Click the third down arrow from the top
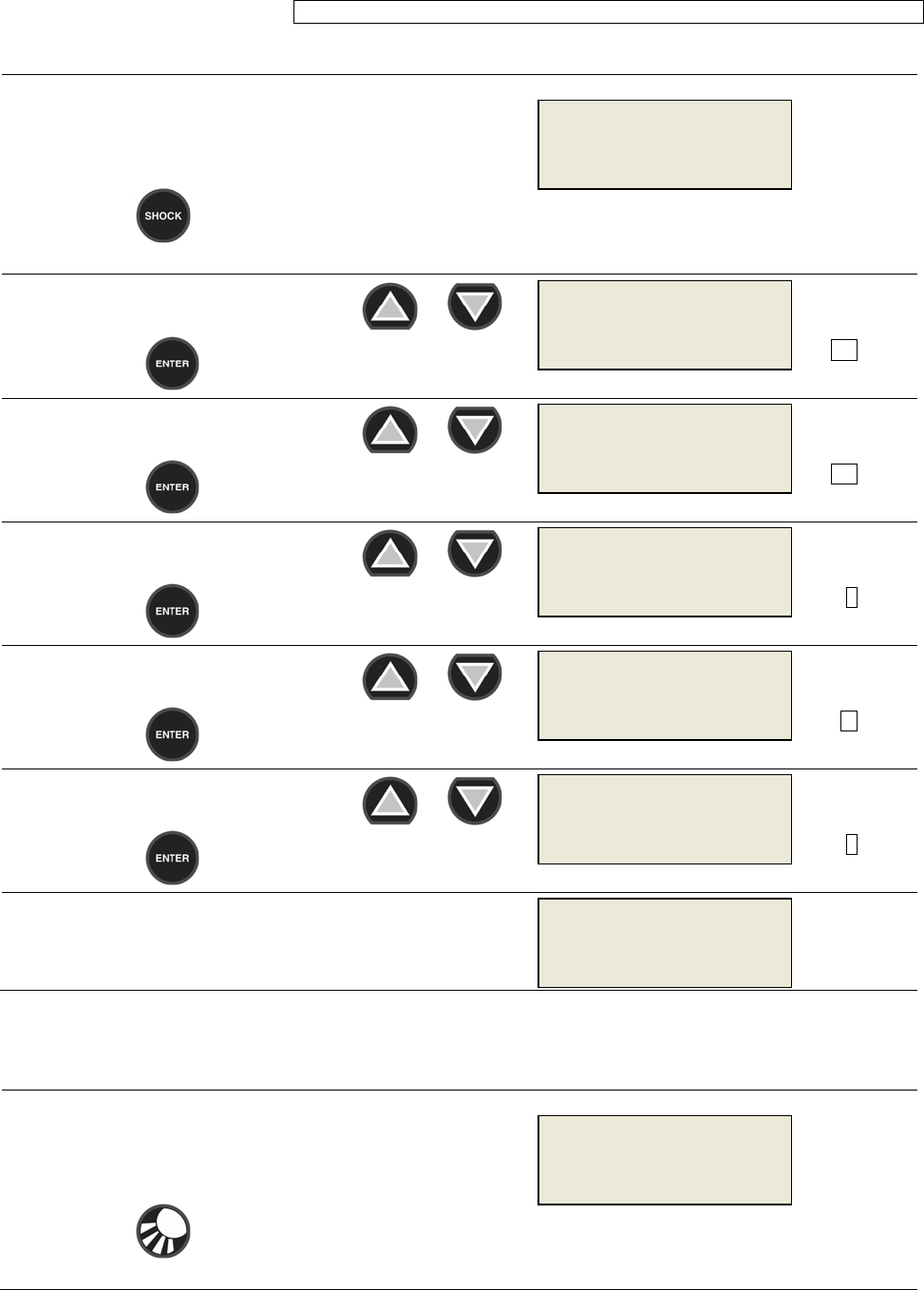This screenshot has width=924, height=1290. 475,553
